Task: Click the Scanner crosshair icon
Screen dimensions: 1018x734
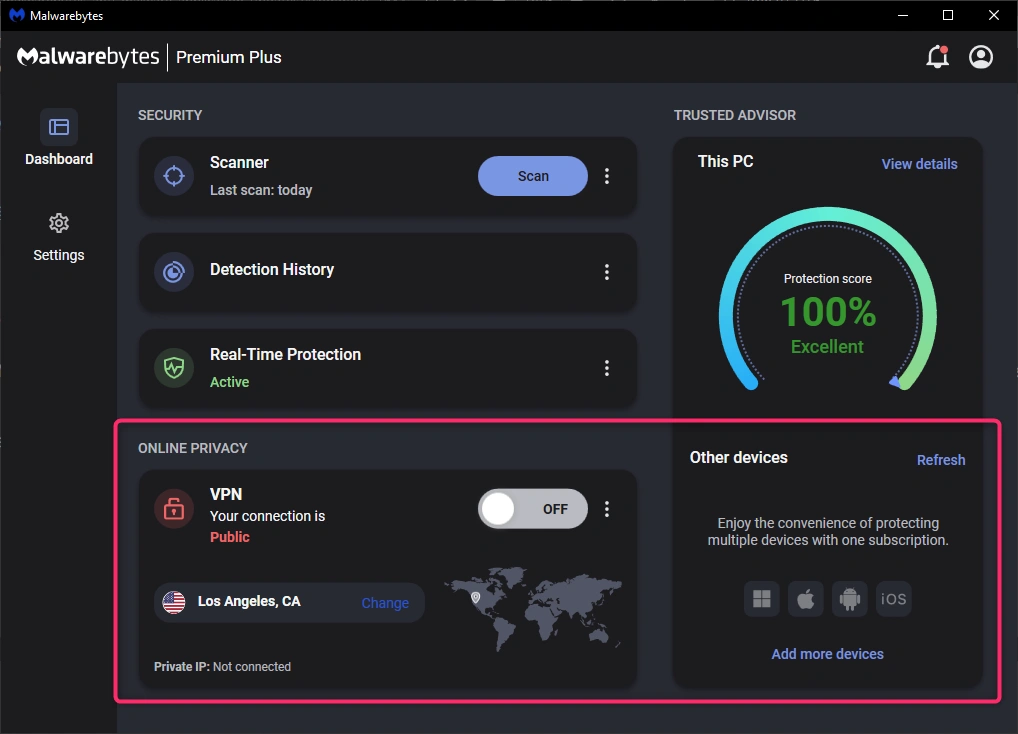Action: coord(174,176)
